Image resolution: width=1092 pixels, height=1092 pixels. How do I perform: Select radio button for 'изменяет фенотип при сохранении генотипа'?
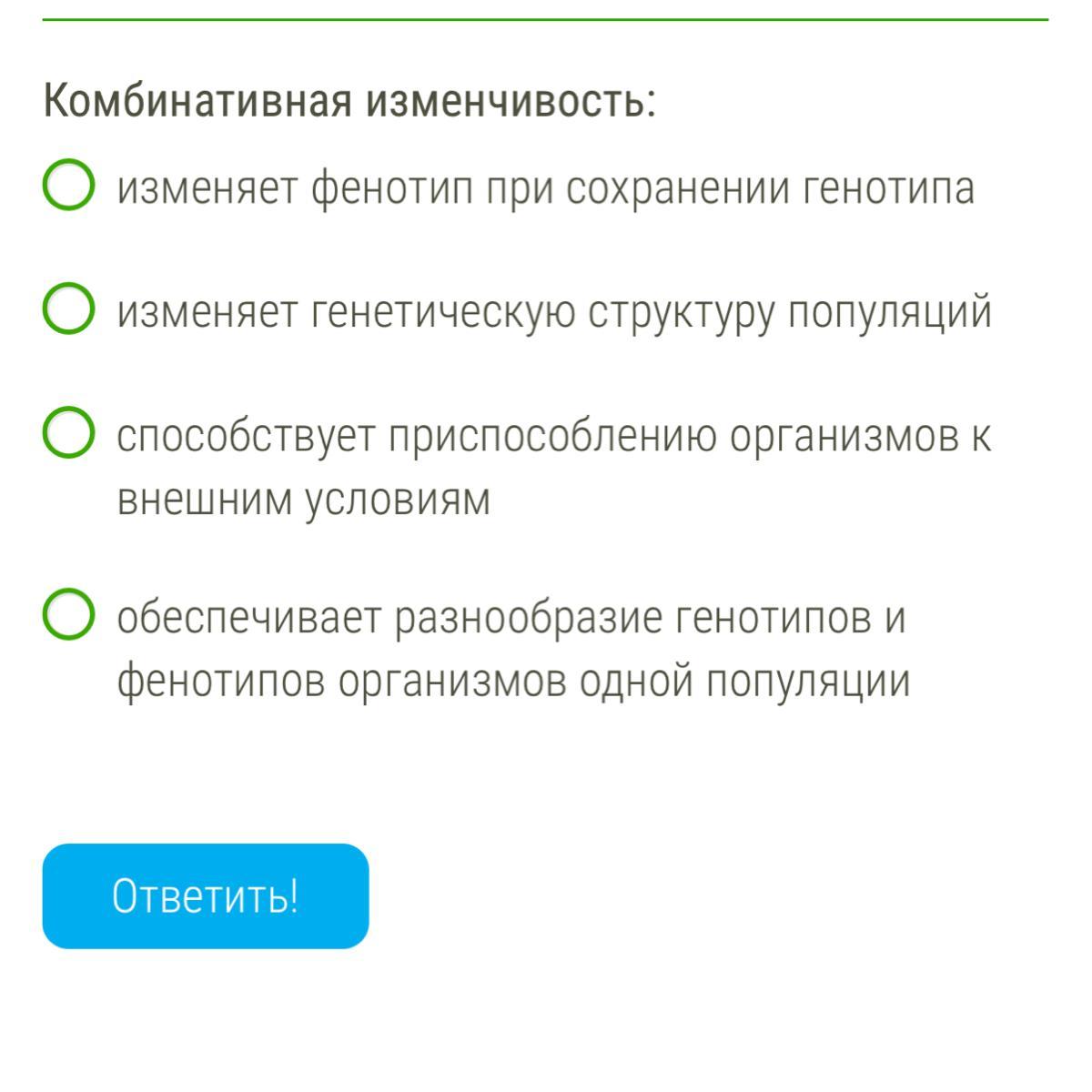[67, 186]
